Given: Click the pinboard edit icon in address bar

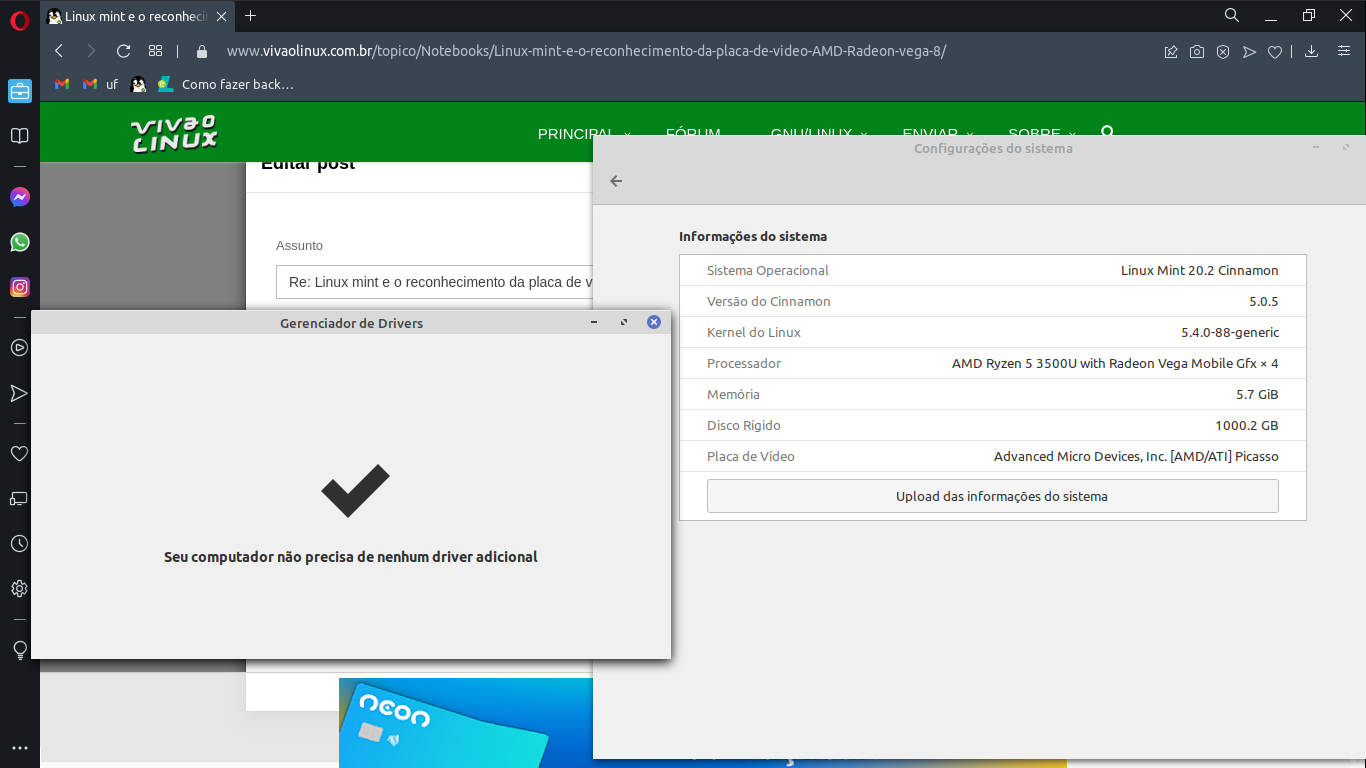Looking at the screenshot, I should (x=1171, y=52).
